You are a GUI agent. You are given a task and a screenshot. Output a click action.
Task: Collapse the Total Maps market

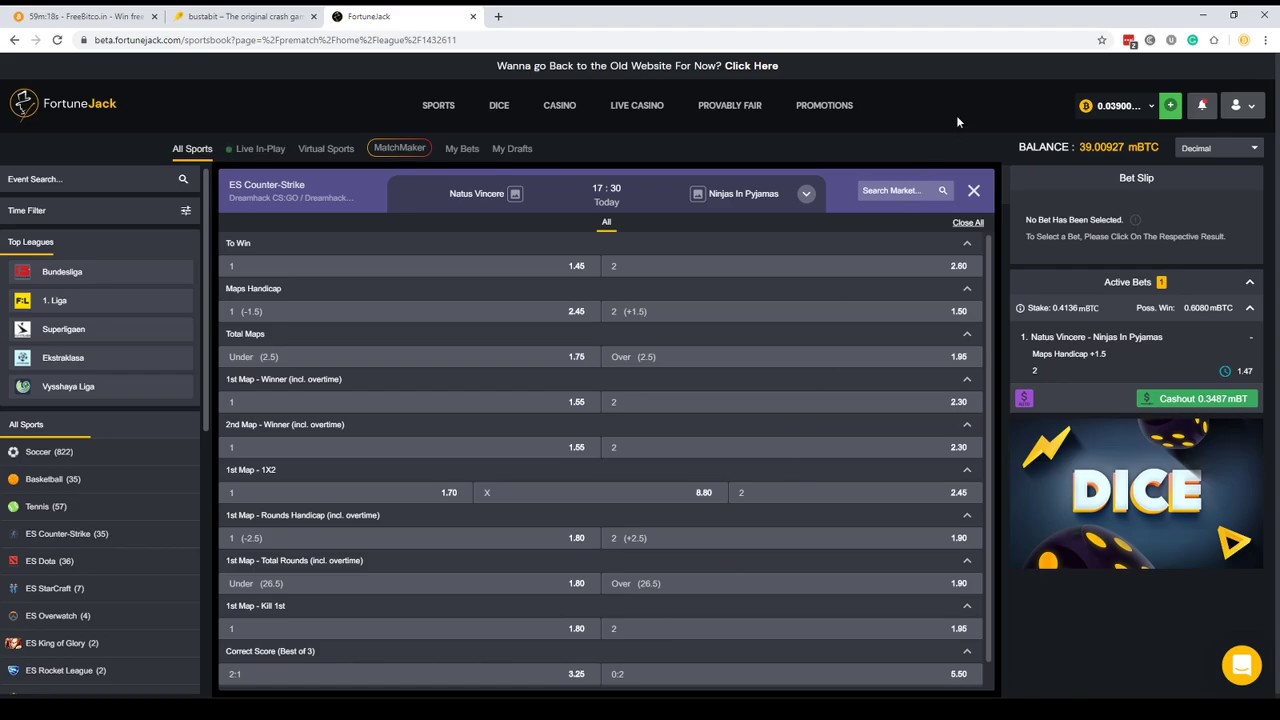(x=967, y=334)
